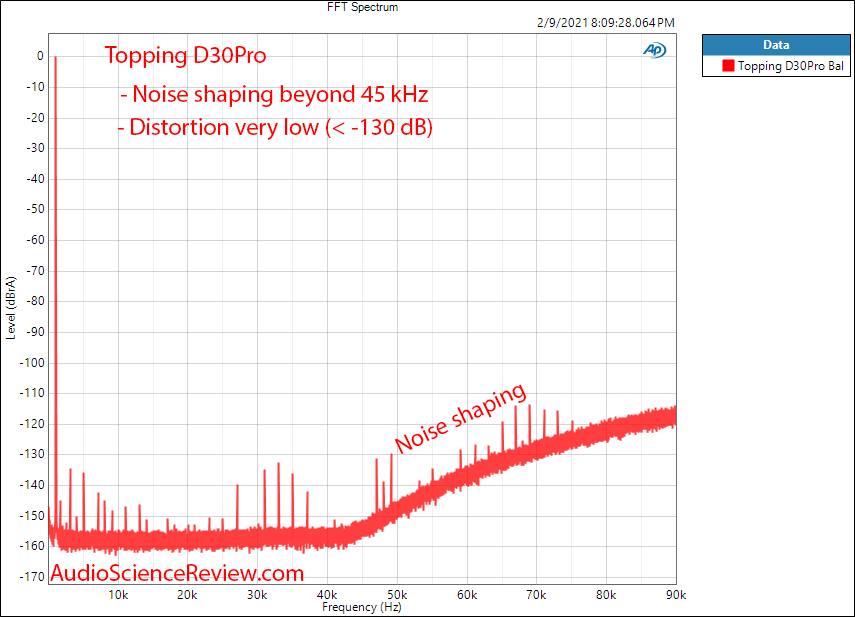
Task: Click the 60k tick on the frequency axis
Action: tap(467, 595)
